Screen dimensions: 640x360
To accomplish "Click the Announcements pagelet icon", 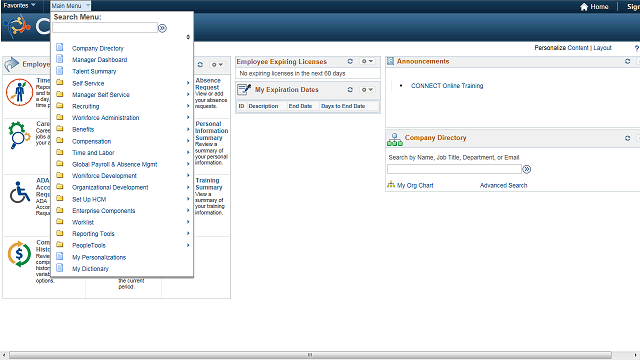I will (390, 61).
